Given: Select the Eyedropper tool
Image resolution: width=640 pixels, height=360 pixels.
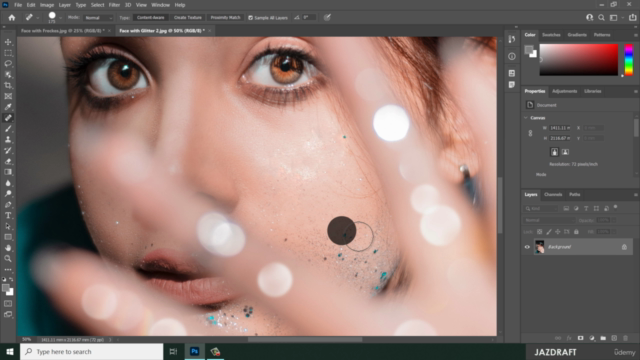Looking at the screenshot, I should click(8, 107).
